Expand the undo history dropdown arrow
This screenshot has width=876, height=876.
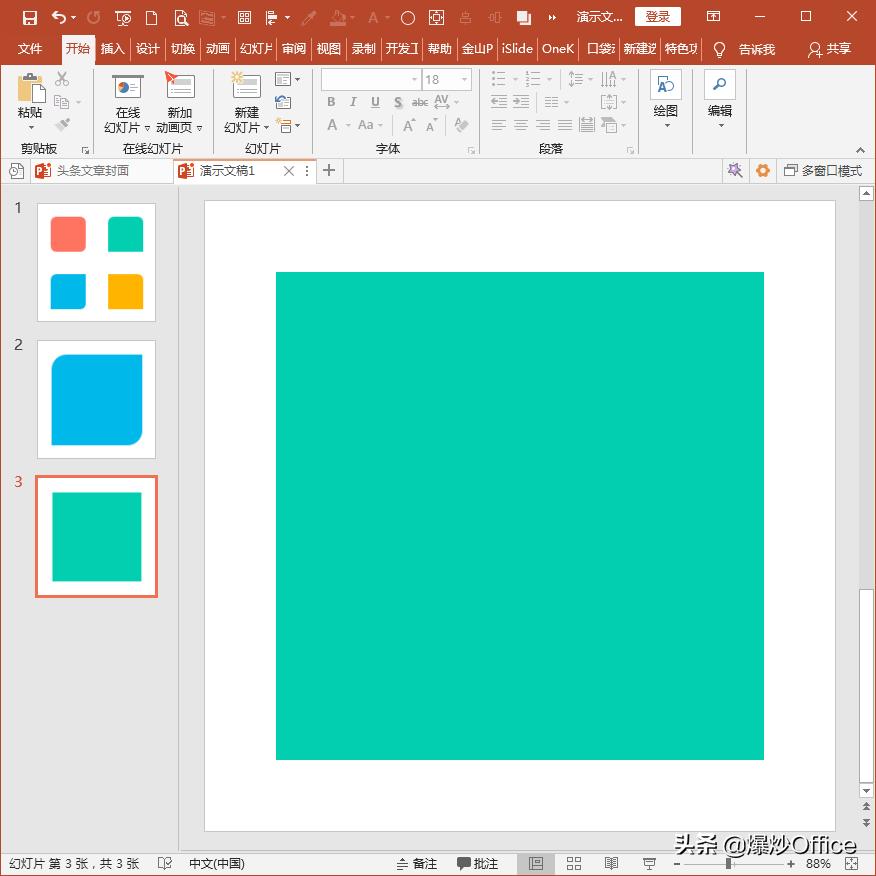click(74, 18)
